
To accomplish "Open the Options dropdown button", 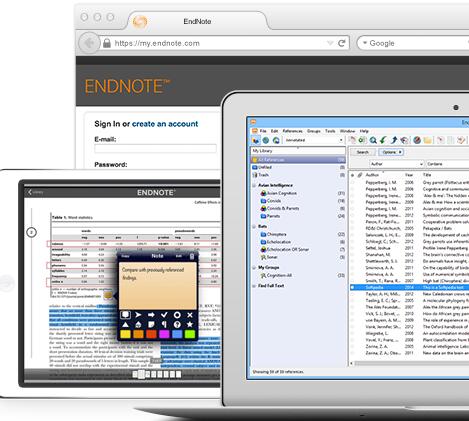I will coord(391,152).
